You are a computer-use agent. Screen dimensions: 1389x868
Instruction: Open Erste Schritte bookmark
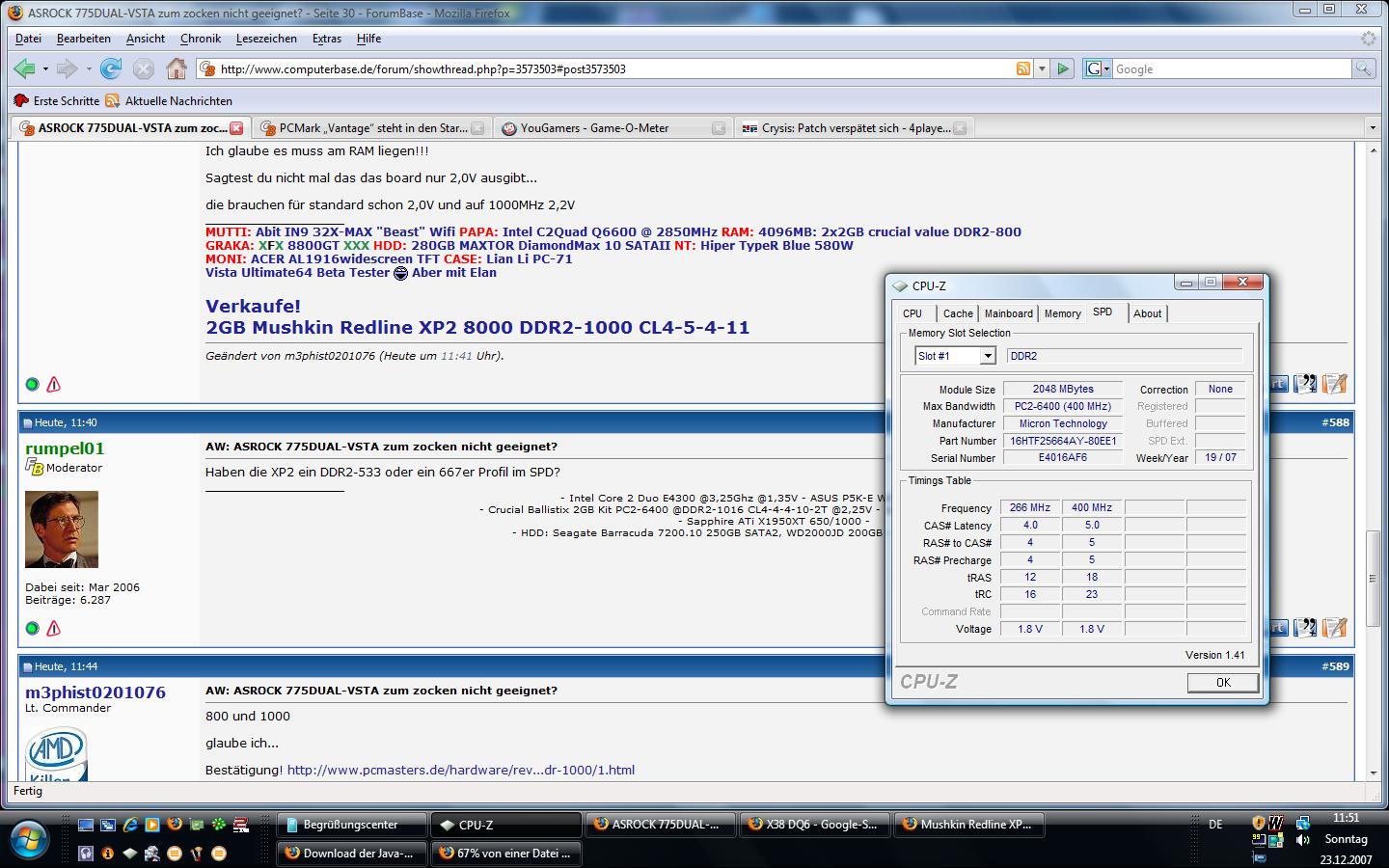56,100
